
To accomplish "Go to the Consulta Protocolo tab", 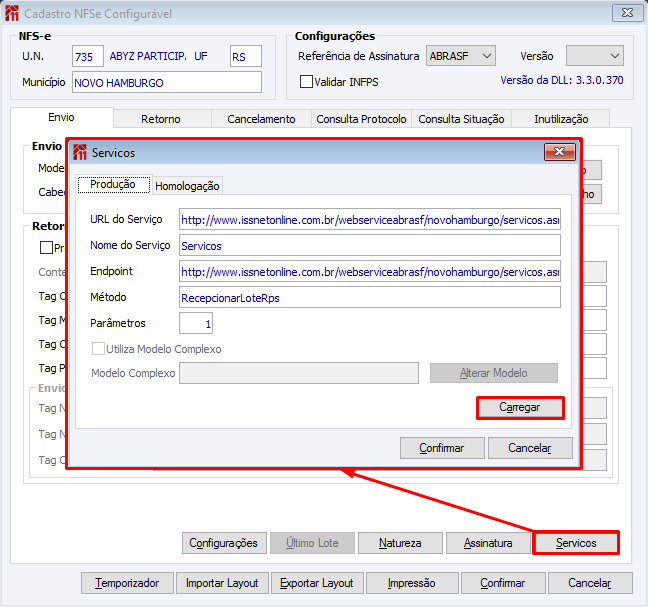I will tap(361, 119).
